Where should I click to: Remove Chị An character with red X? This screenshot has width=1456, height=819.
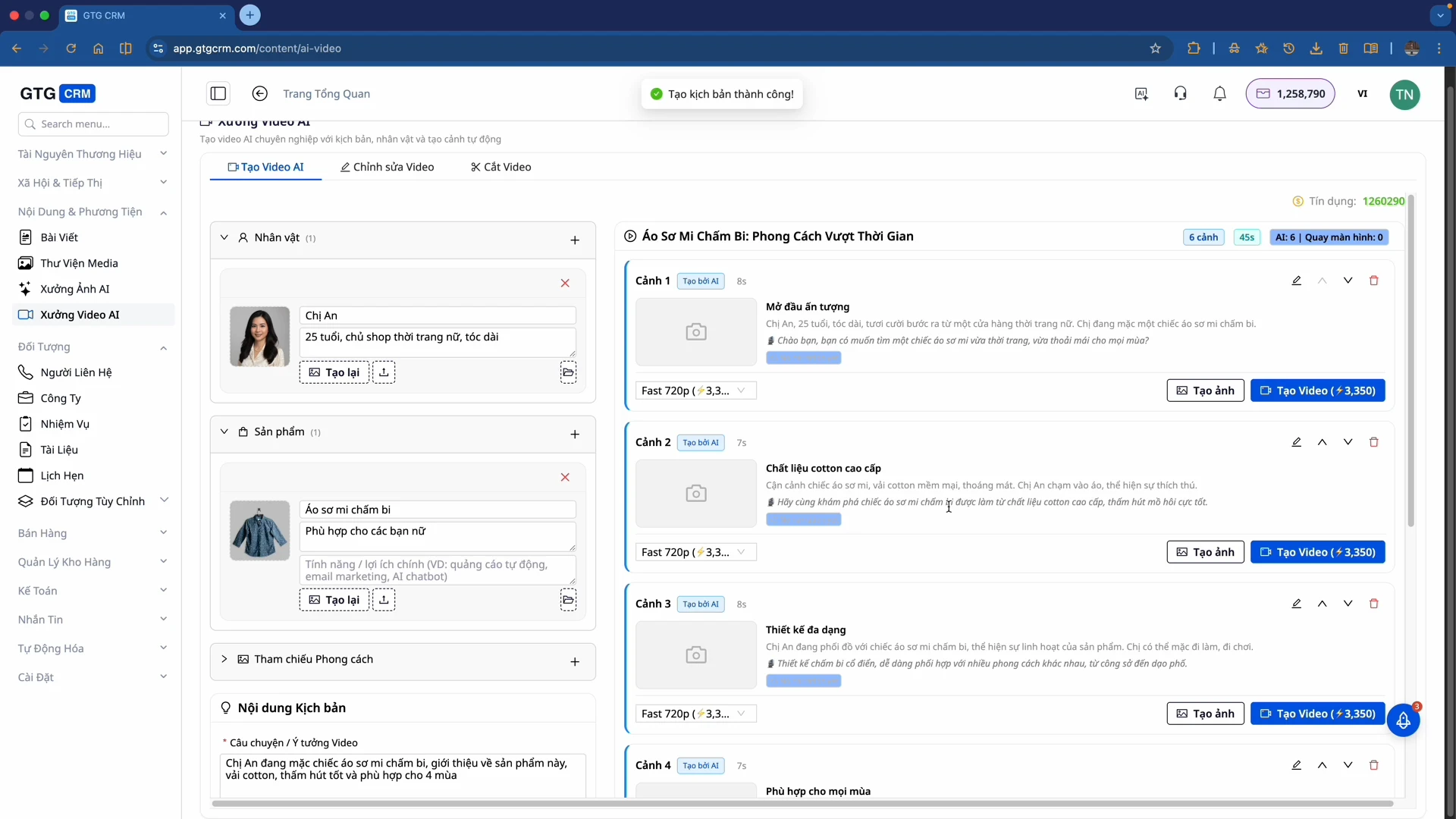tap(565, 283)
